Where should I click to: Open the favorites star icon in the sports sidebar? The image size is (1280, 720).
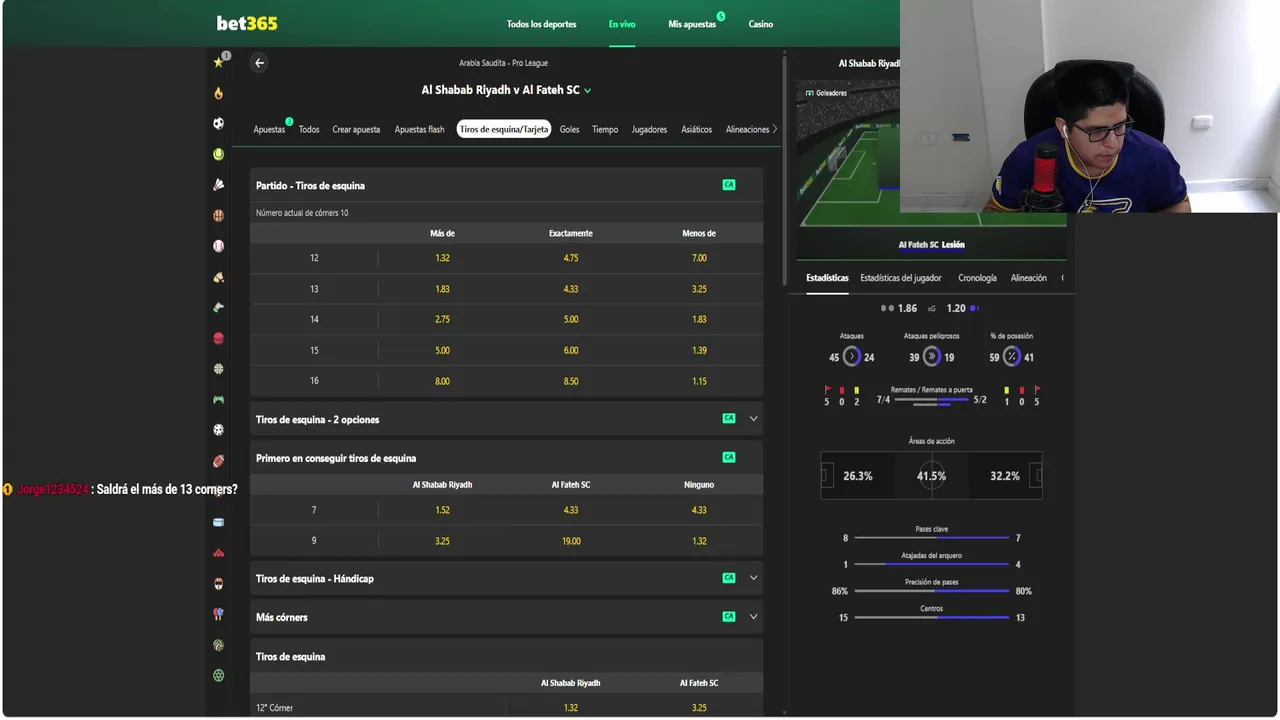[218, 62]
